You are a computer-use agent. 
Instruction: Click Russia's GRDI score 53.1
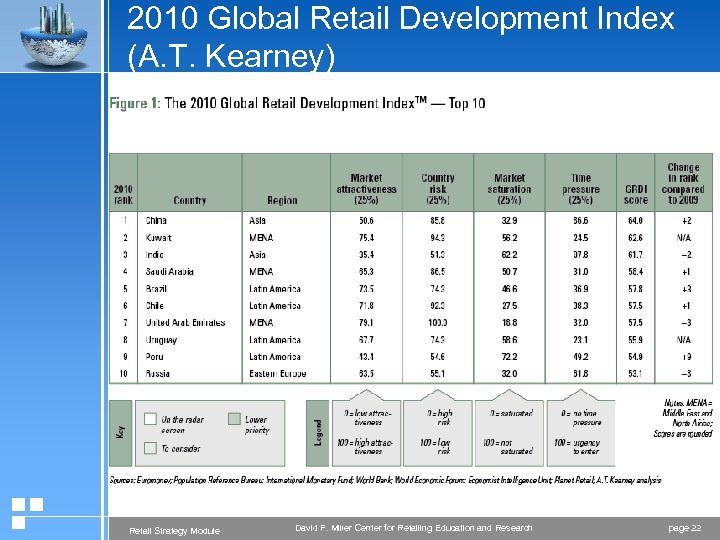coord(635,373)
